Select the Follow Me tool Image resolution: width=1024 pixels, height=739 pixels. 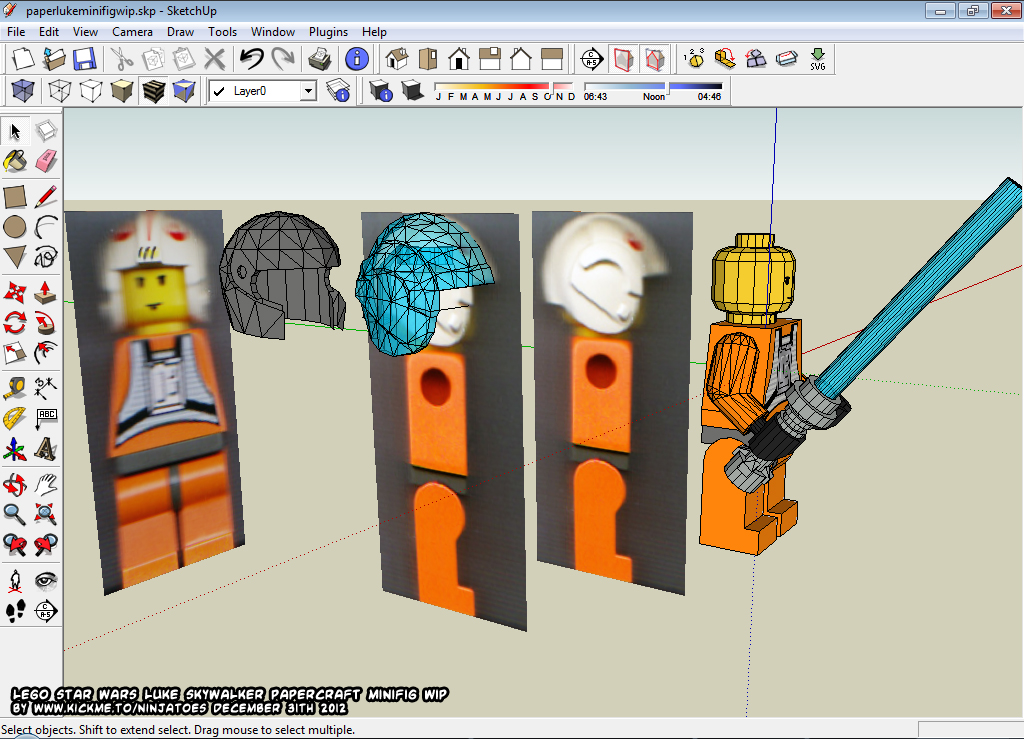coord(46,322)
